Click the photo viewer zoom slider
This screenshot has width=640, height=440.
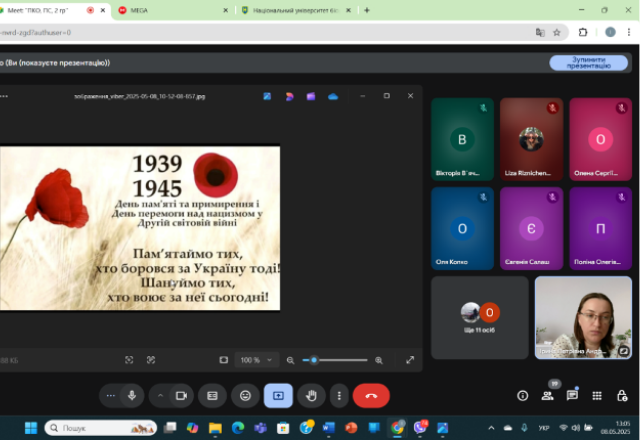335,360
